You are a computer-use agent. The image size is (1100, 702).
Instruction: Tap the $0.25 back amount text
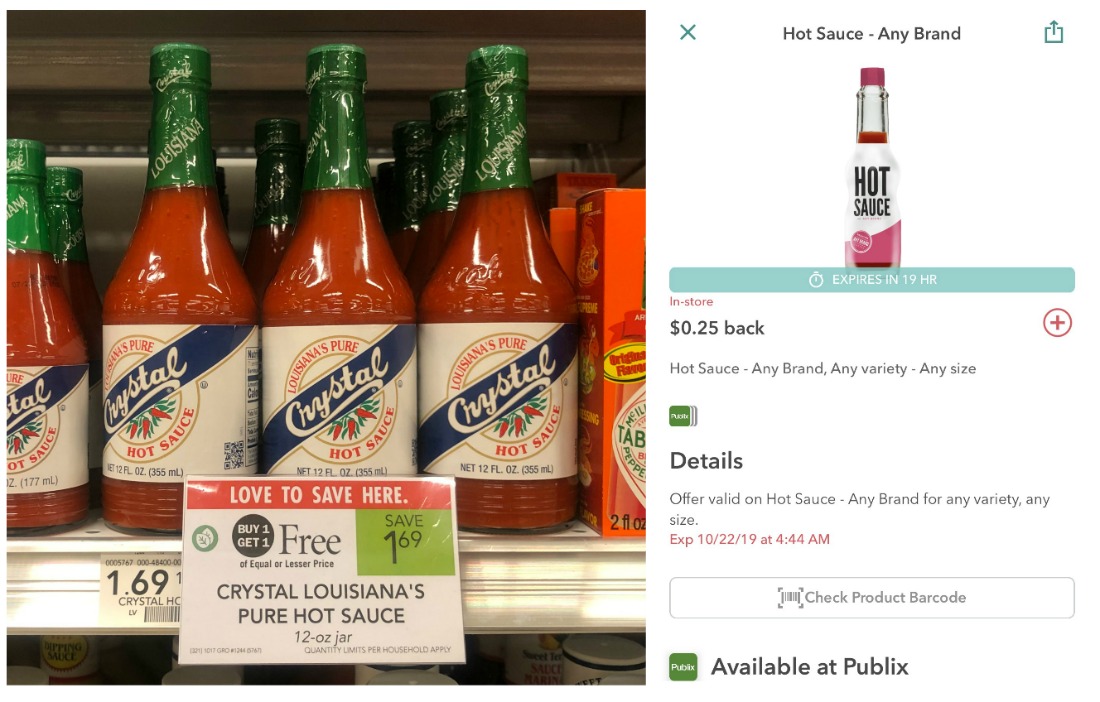coord(716,328)
